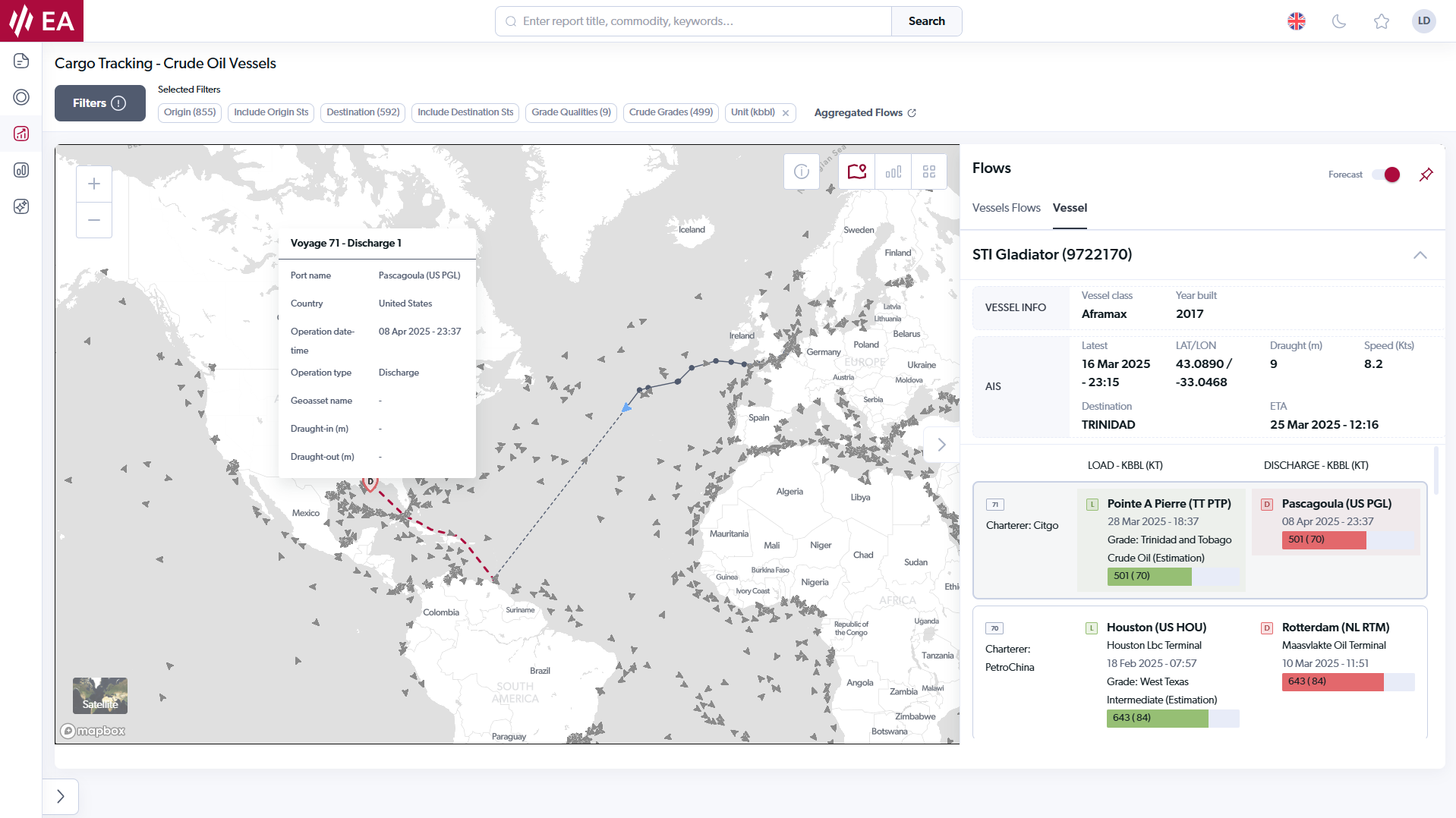The width and height of the screenshot is (1456, 818).
Task: Open the AI sparkle tool in sidebar
Action: (x=20, y=206)
